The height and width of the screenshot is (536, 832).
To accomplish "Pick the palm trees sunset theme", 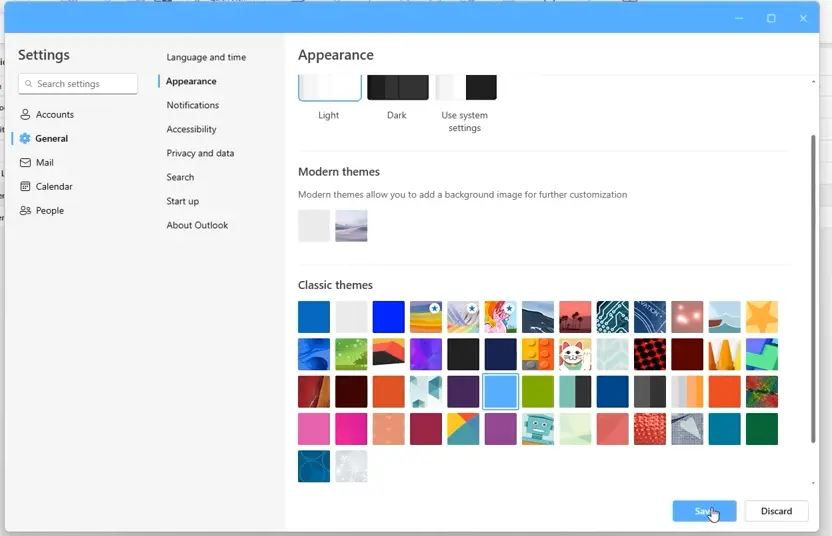I will tap(575, 317).
